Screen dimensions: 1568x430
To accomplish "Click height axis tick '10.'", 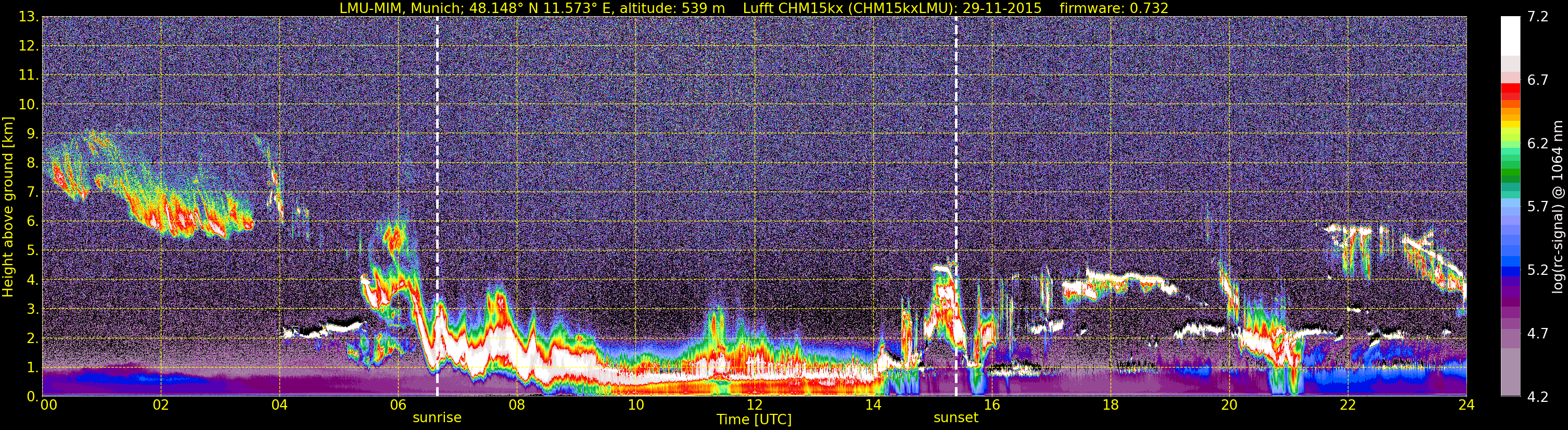I will coord(29,105).
